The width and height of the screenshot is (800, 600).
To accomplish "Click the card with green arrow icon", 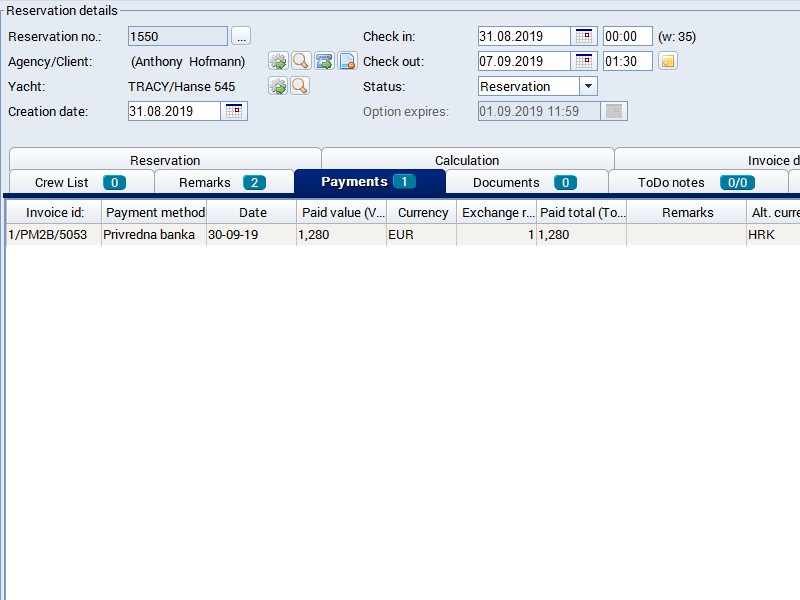I will coord(324,62).
